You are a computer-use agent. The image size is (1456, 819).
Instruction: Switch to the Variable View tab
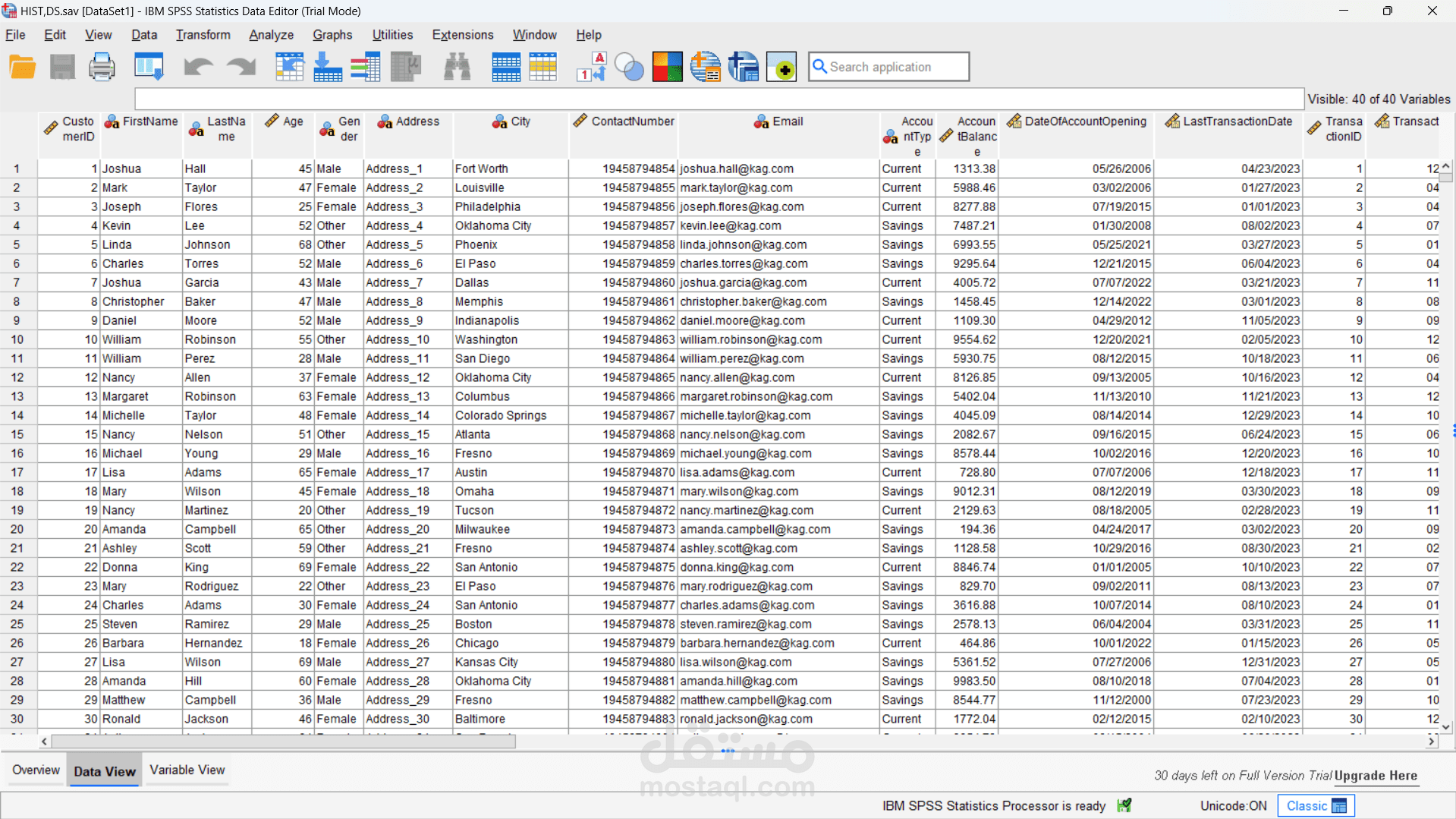pyautogui.click(x=187, y=770)
